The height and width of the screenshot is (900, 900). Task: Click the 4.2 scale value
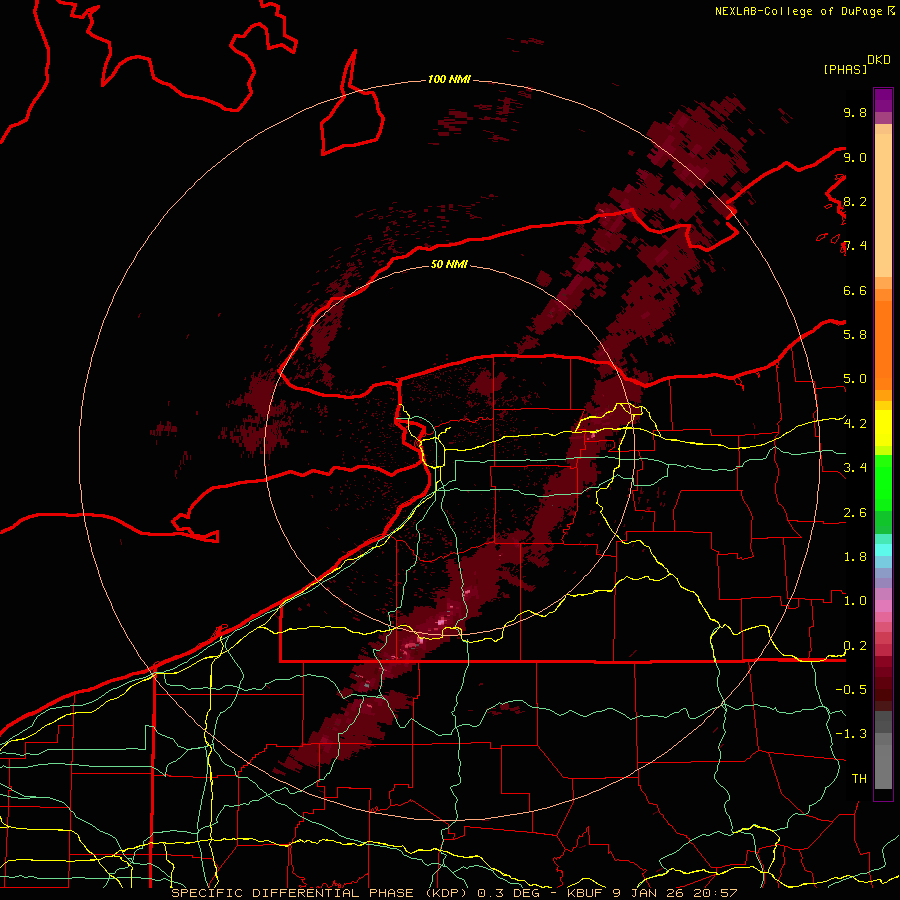coord(855,424)
